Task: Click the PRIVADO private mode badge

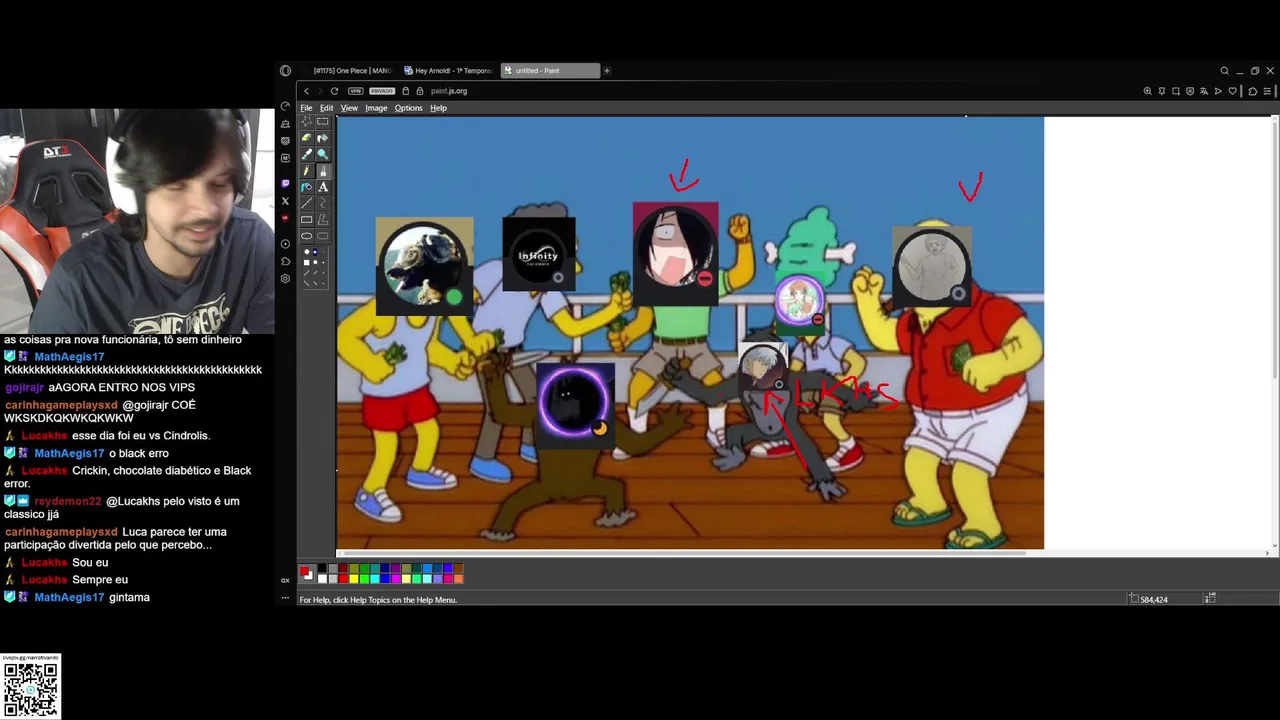Action: 382,91
